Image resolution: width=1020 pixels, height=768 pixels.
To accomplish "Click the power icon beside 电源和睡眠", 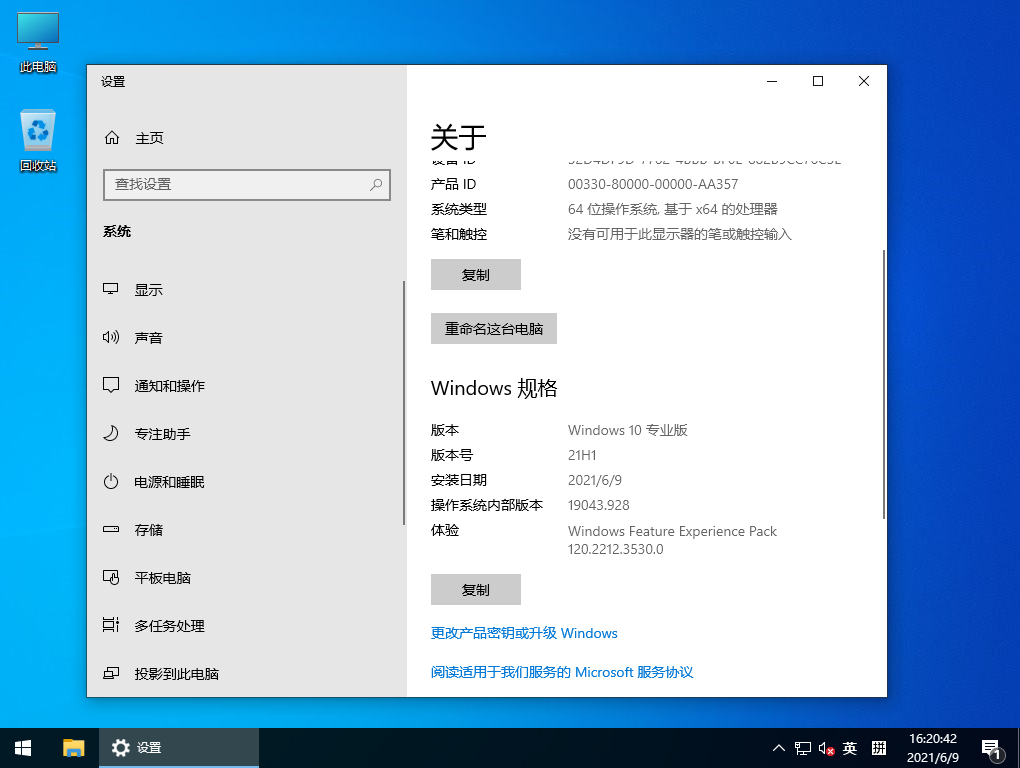I will click(x=111, y=481).
